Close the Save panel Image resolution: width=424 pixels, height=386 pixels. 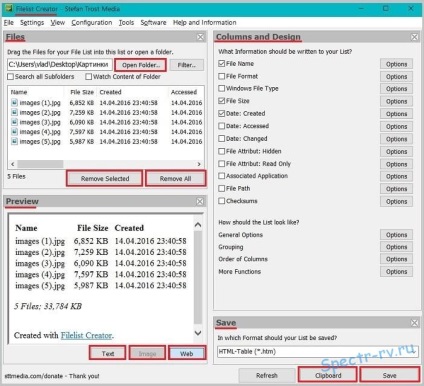[414, 323]
